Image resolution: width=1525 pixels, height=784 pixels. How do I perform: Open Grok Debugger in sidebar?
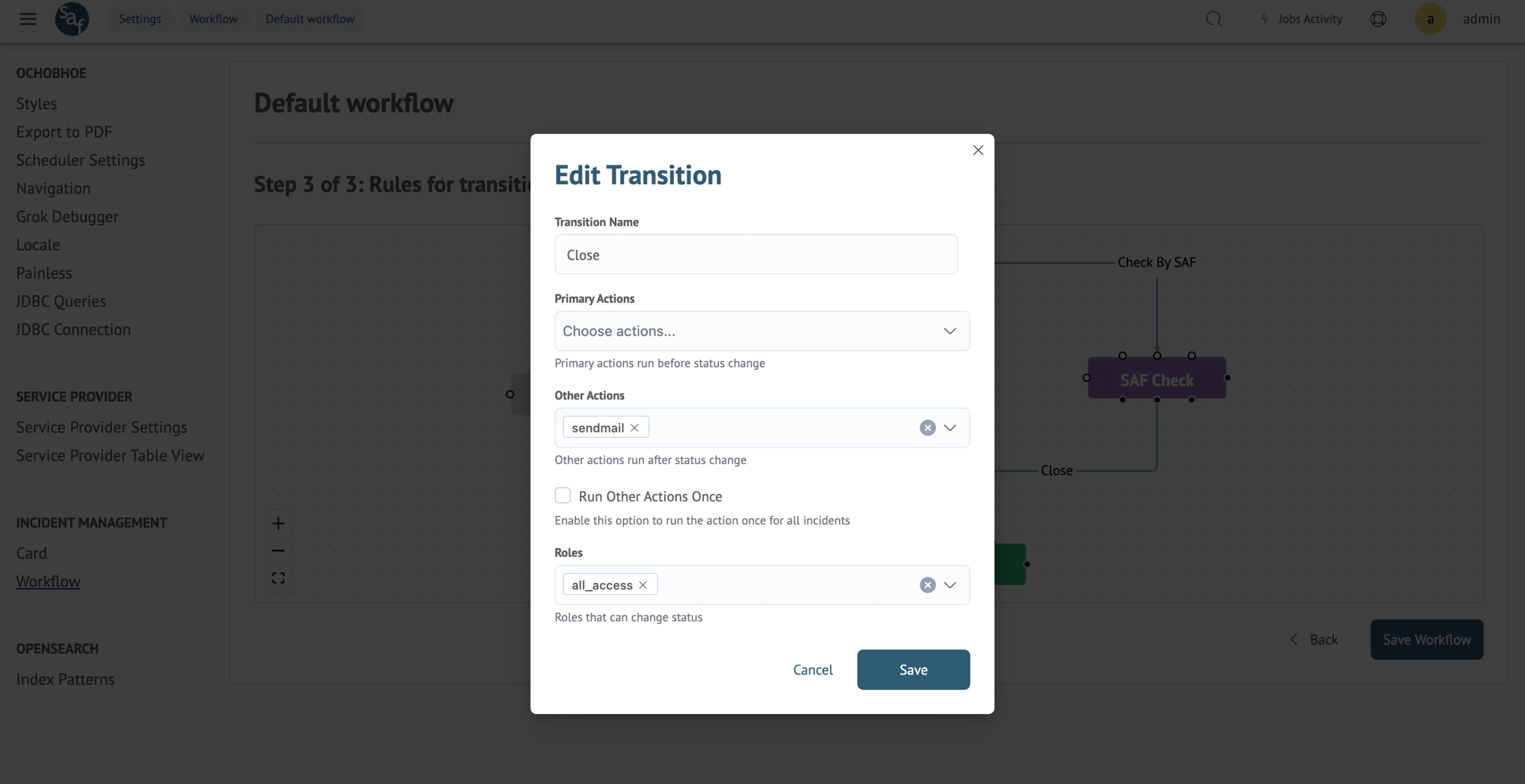(67, 217)
